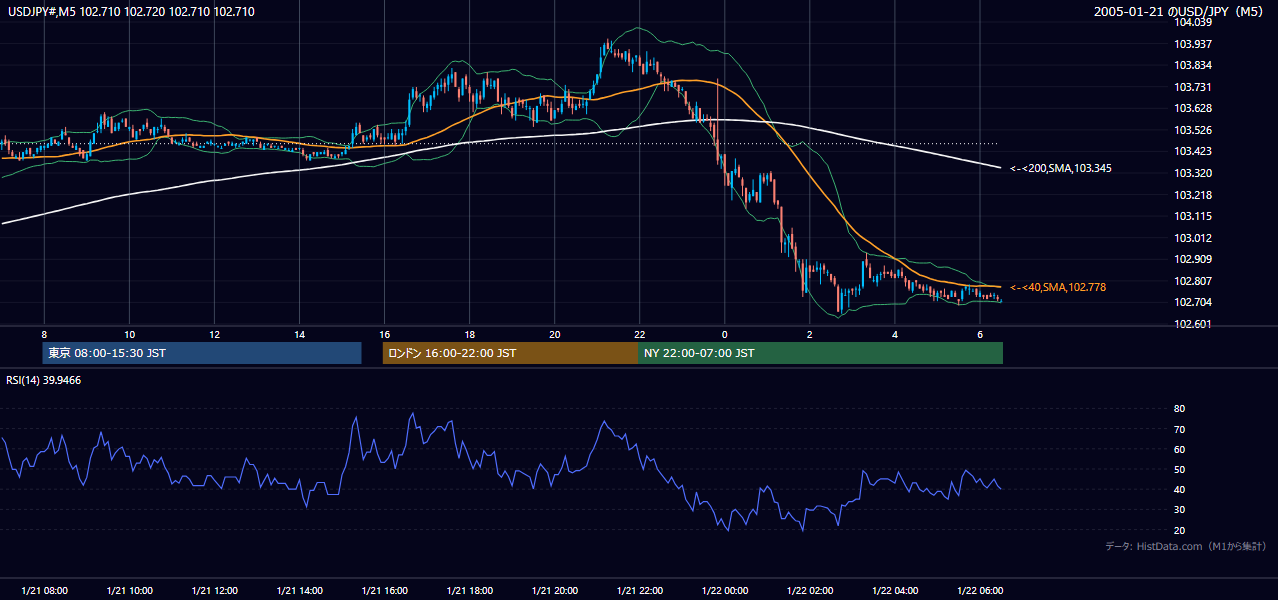Click price axis value 102.807
Viewport: 1278px width, 600px height.
click(1193, 281)
